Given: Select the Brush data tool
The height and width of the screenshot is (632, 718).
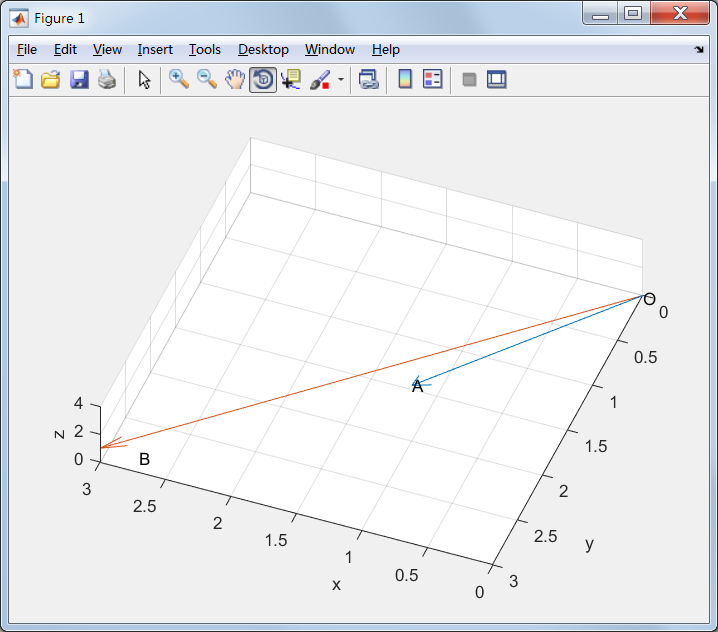Looking at the screenshot, I should [x=320, y=80].
